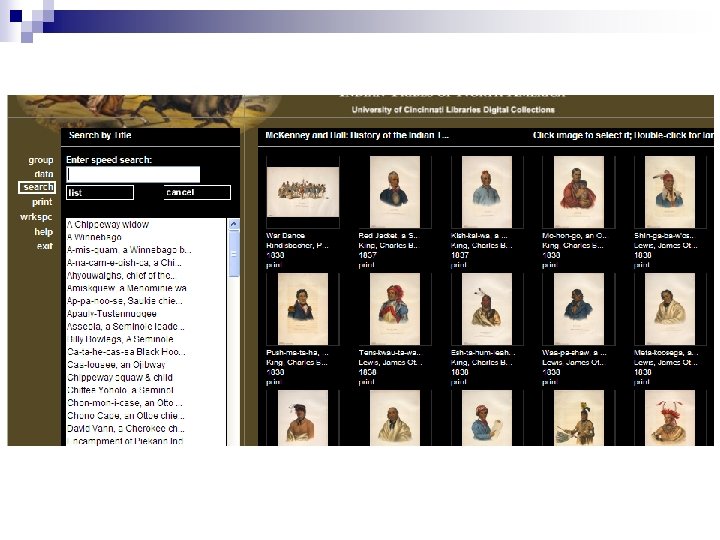The image size is (720, 540).
Task: Select the Shin-ga-ba-wos portrait thumbnail
Action: click(670, 191)
